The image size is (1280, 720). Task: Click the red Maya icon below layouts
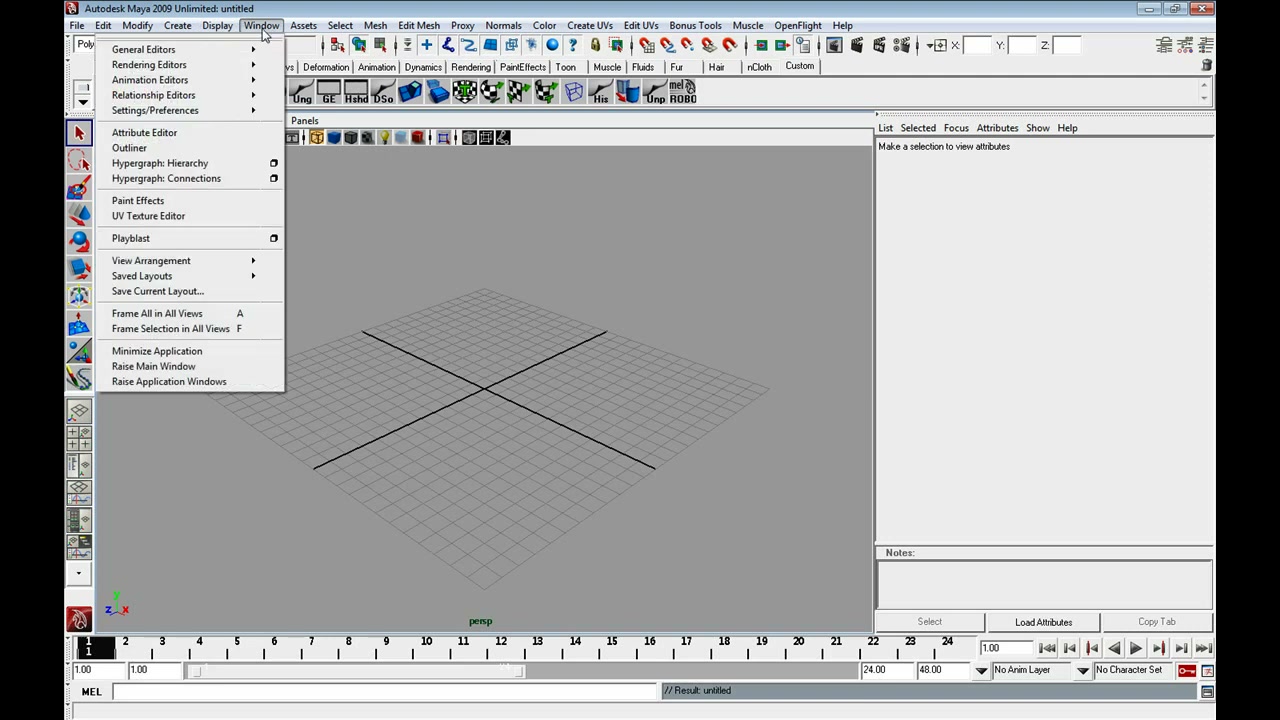(x=79, y=619)
